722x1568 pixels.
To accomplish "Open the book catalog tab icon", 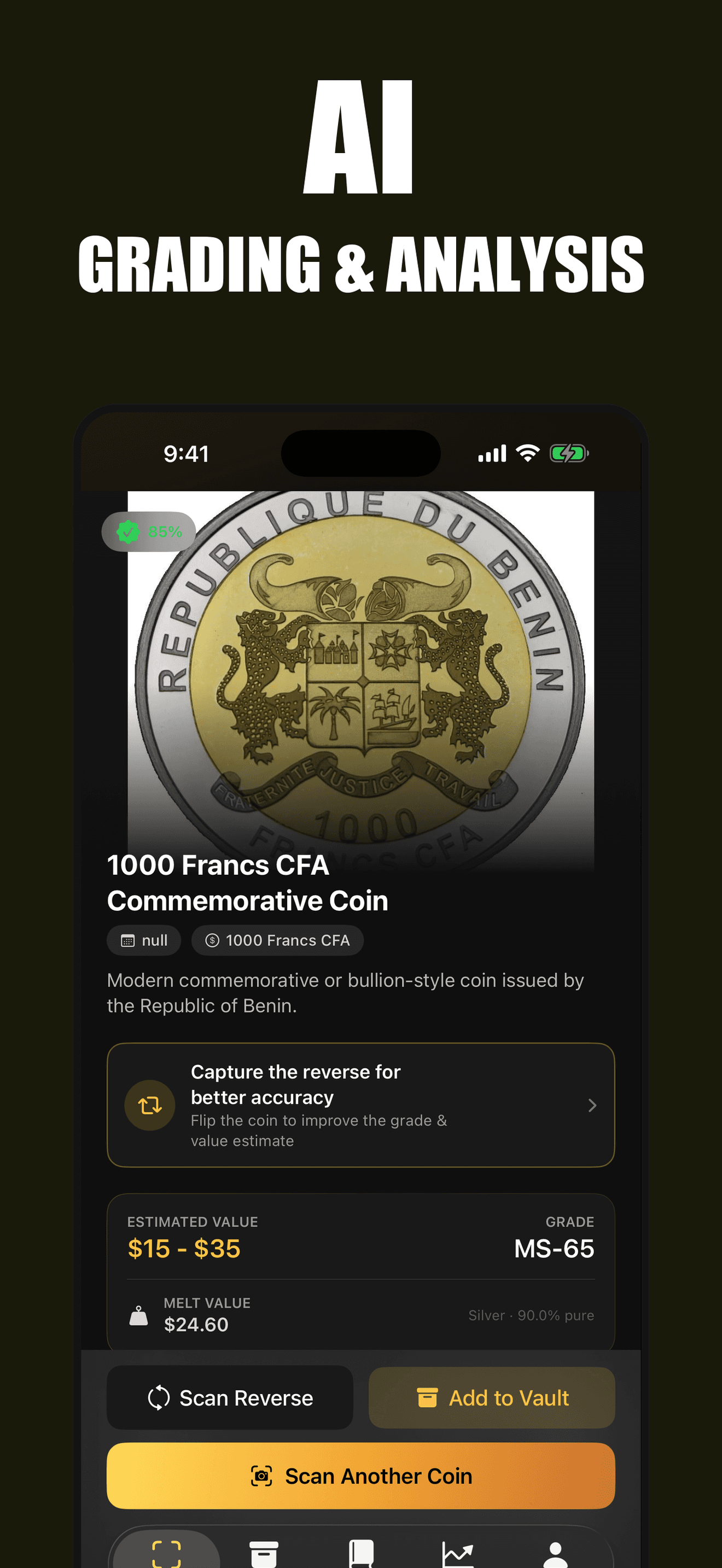I will 361,1554.
